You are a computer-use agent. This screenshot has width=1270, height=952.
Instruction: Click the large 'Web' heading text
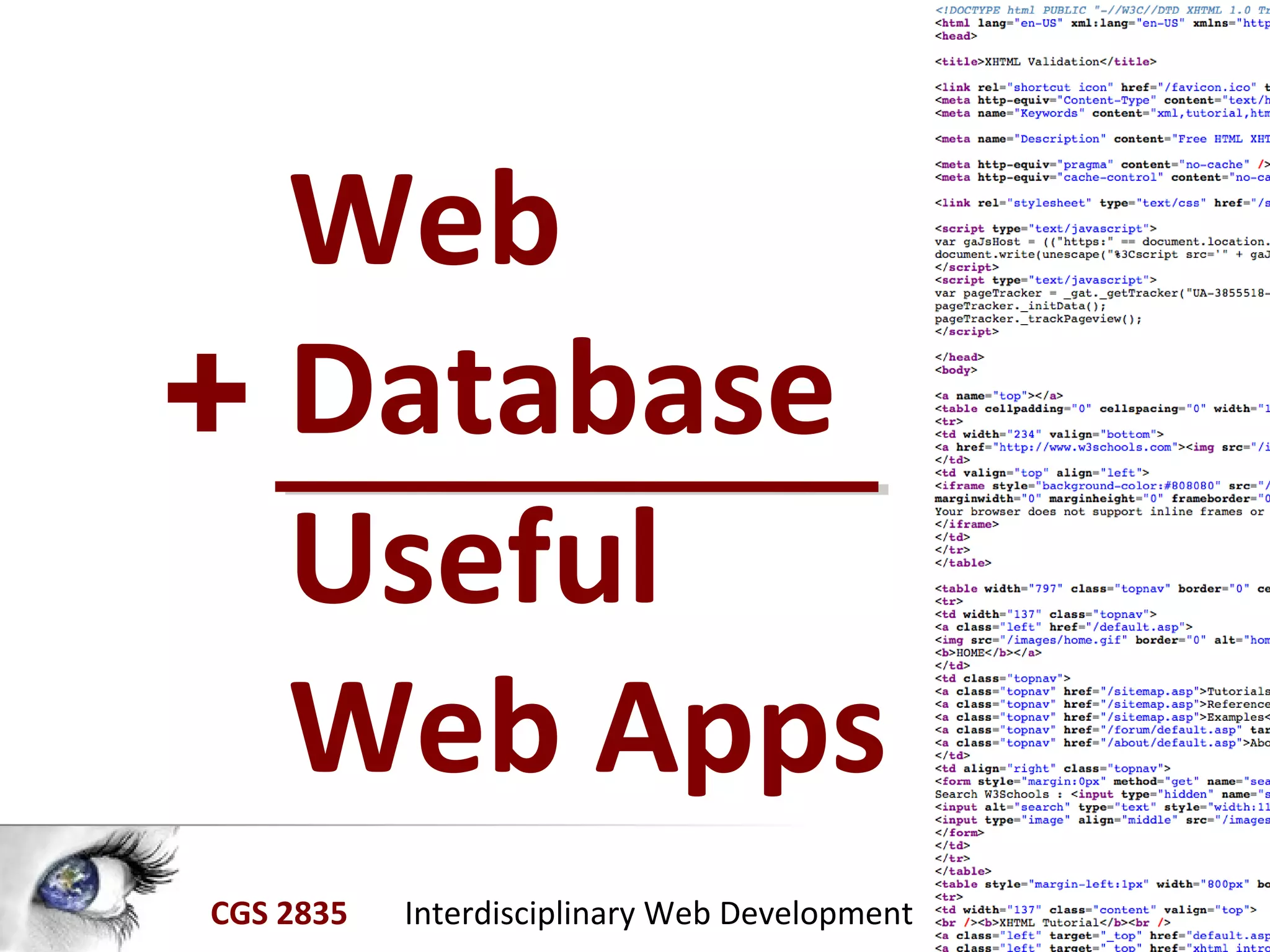pyautogui.click(x=425, y=218)
